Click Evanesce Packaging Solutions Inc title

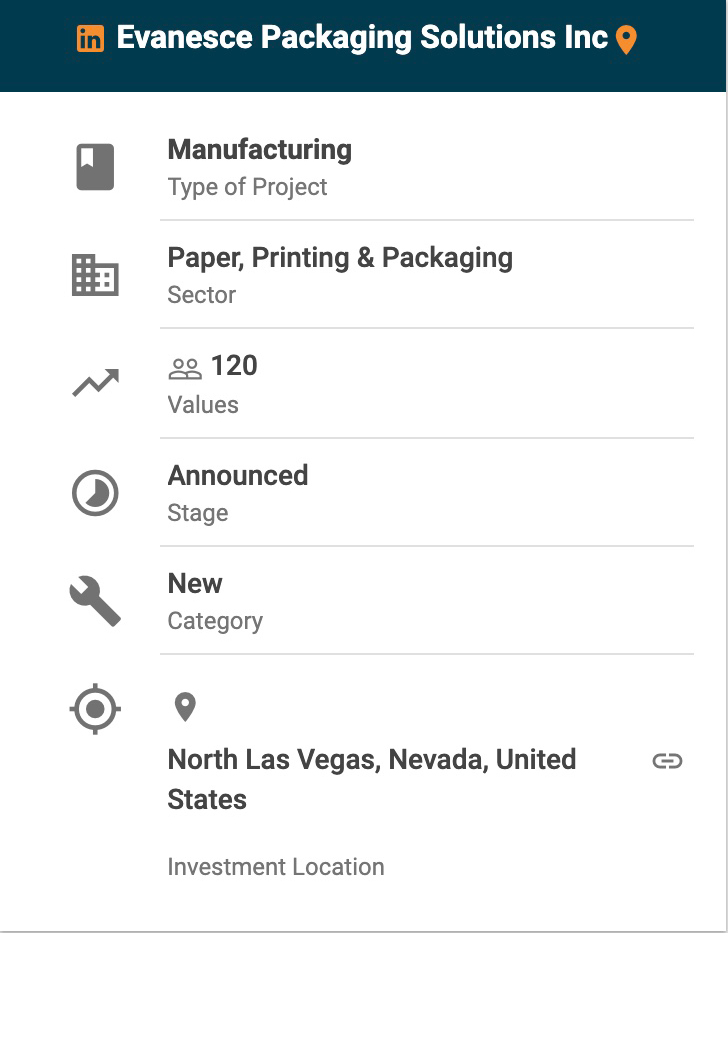[362, 38]
